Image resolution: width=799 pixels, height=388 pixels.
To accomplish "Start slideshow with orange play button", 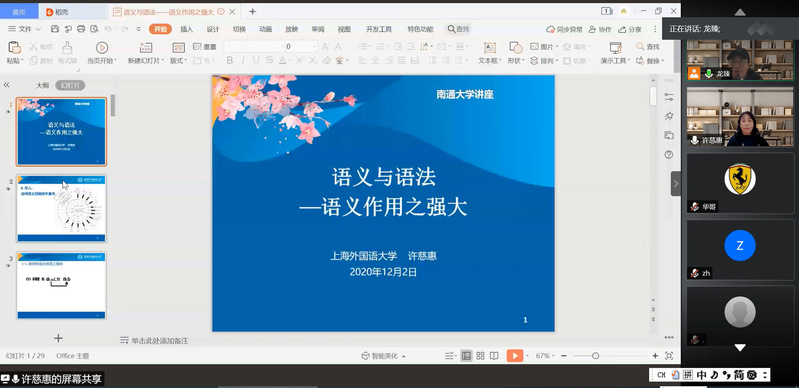I will pos(514,356).
